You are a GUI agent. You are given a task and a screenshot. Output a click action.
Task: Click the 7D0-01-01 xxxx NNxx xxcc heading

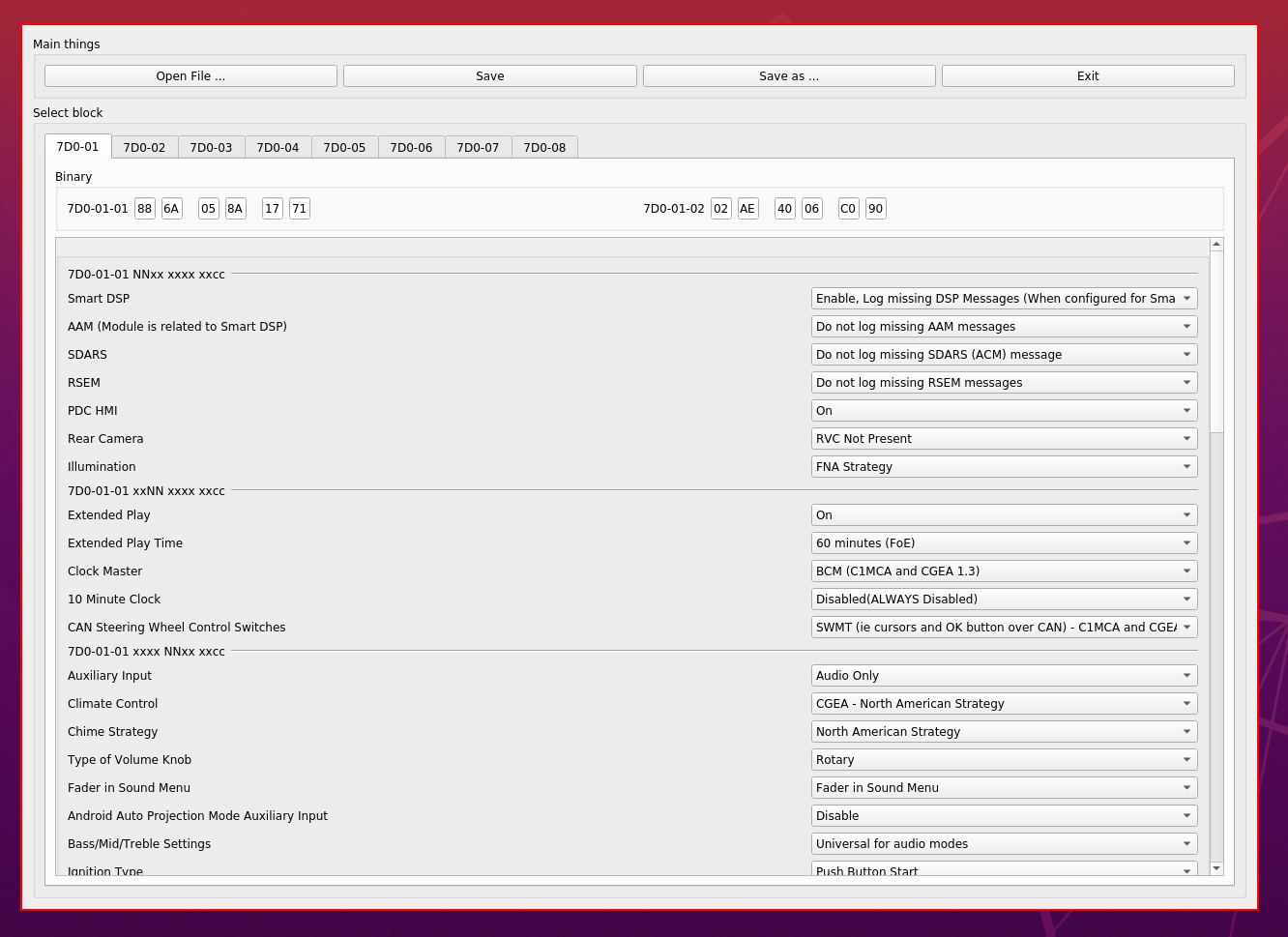point(146,652)
